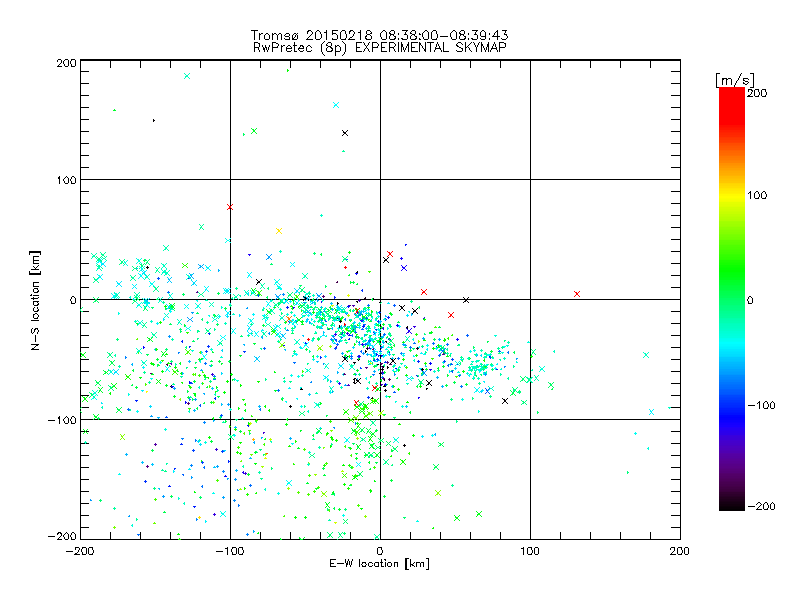This screenshot has height=600, width=800.
Task: Click the colorbar tick label "-200"
Action: click(x=761, y=506)
